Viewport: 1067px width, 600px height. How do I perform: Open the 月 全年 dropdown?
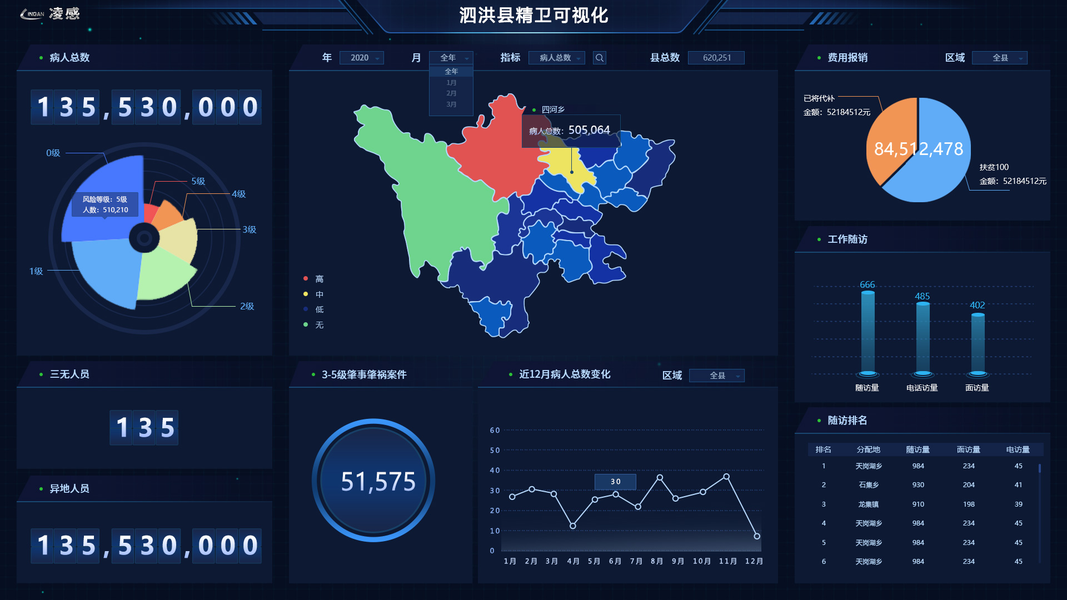coord(450,58)
